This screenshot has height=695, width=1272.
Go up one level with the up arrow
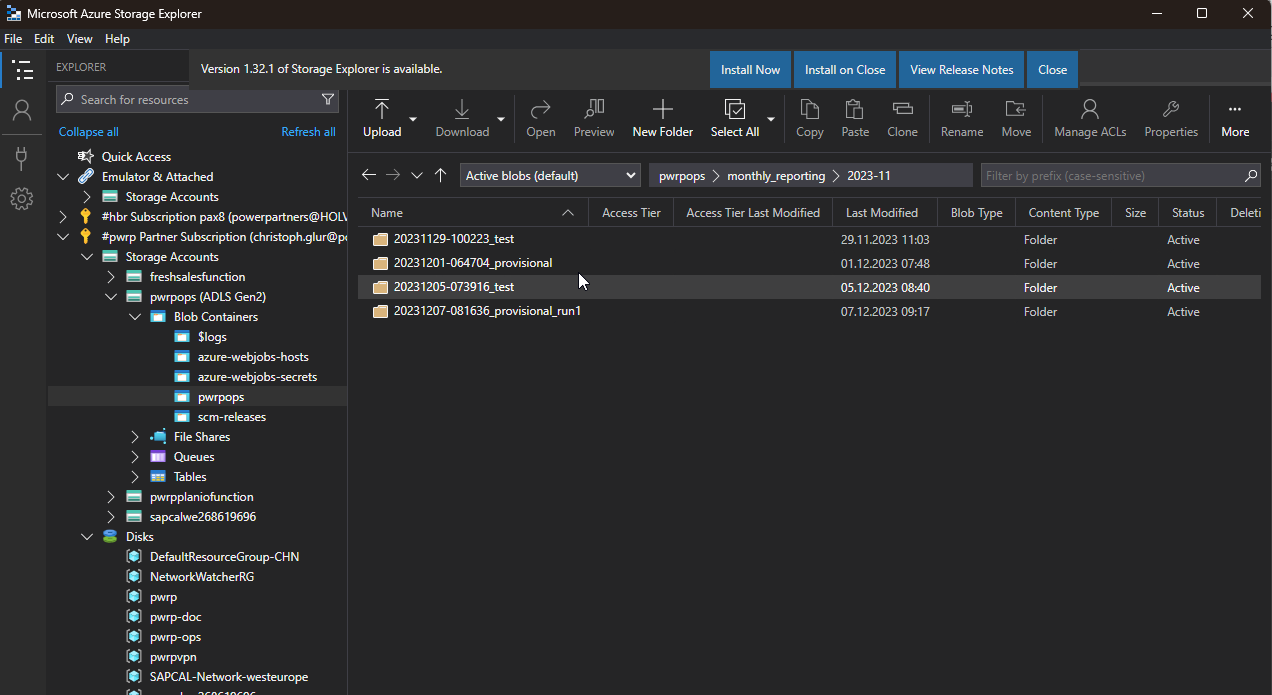point(441,175)
